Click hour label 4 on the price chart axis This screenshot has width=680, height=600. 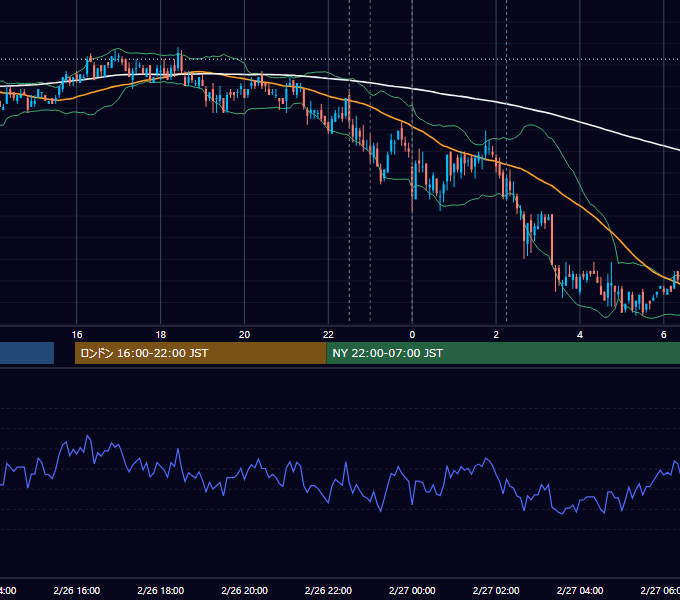click(580, 334)
